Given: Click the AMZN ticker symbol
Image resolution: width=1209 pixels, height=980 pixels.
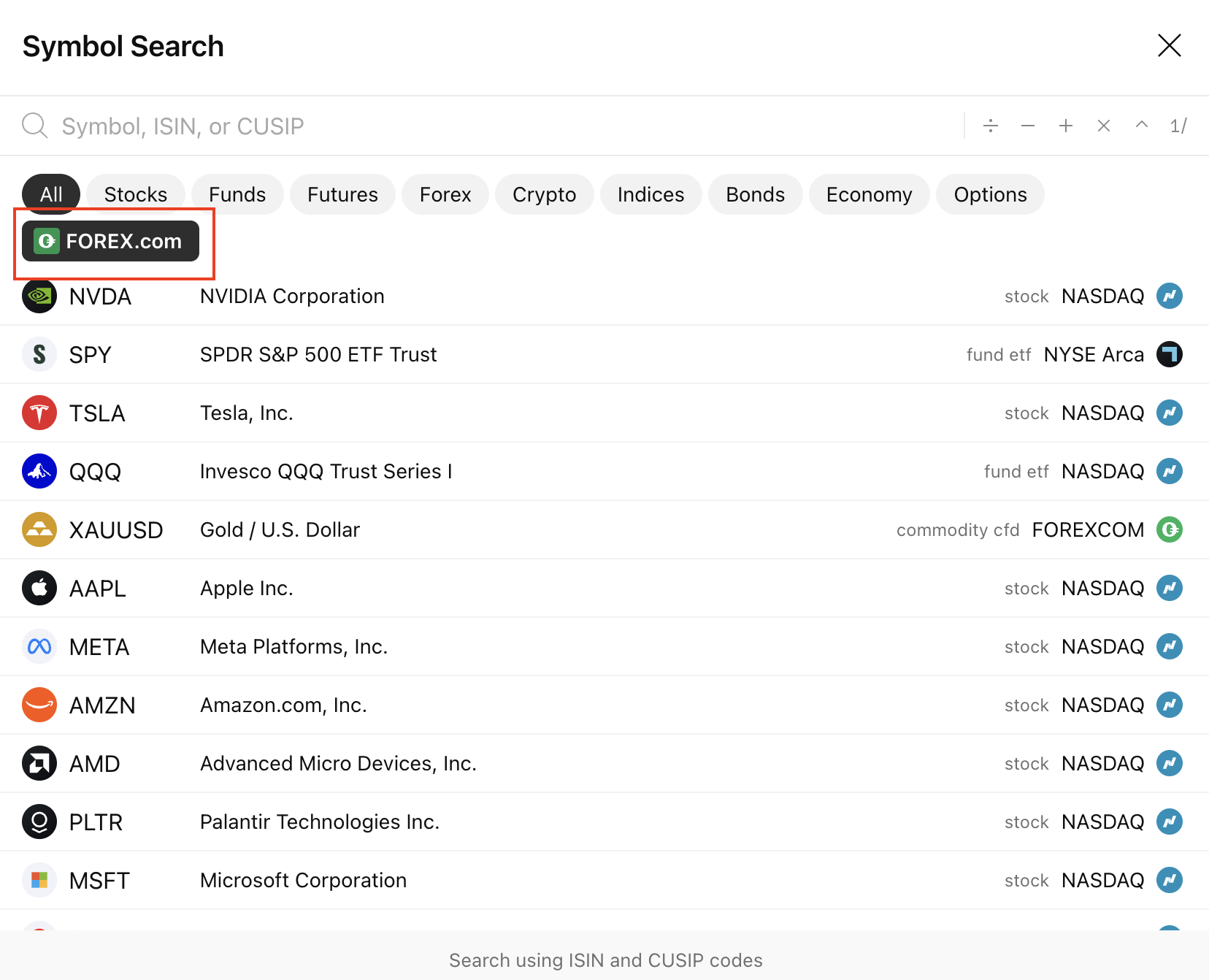Looking at the screenshot, I should click(102, 705).
